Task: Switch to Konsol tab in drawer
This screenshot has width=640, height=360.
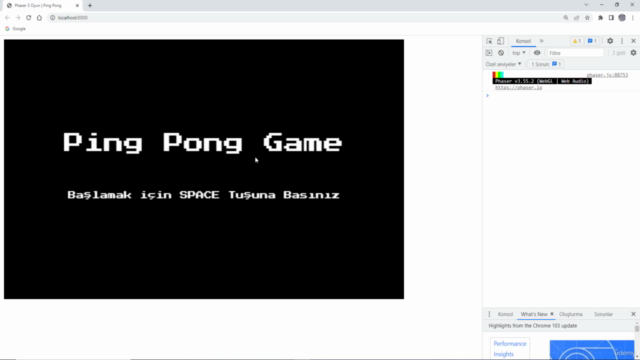Action: click(x=505, y=314)
